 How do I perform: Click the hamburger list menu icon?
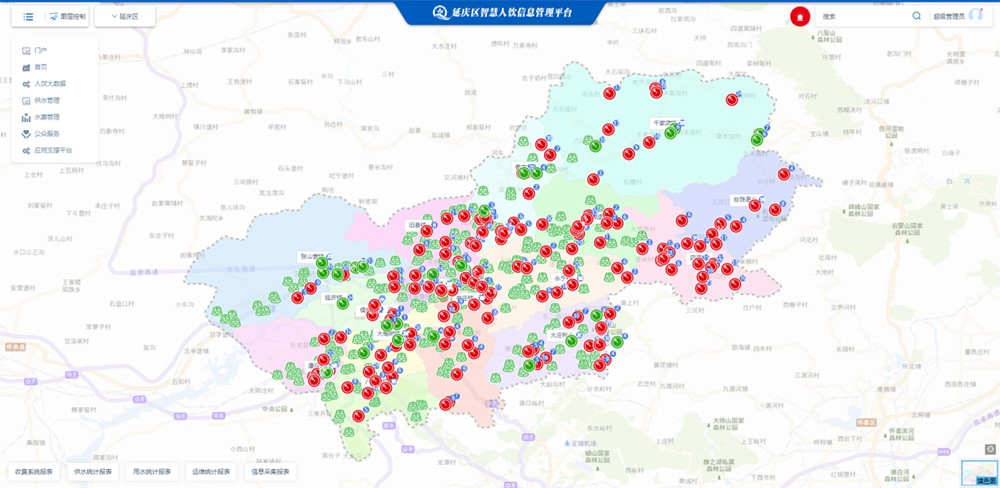click(28, 17)
